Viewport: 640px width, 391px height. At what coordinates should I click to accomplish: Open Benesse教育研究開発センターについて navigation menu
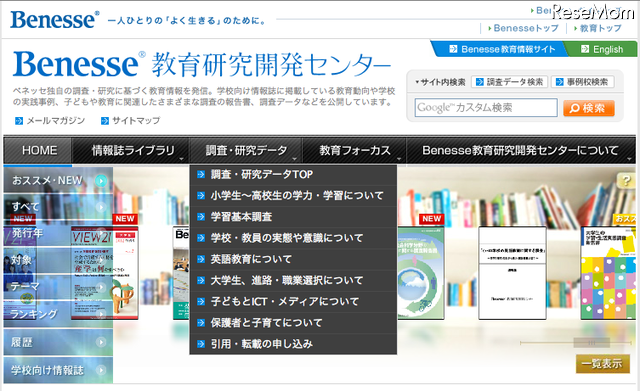521,150
